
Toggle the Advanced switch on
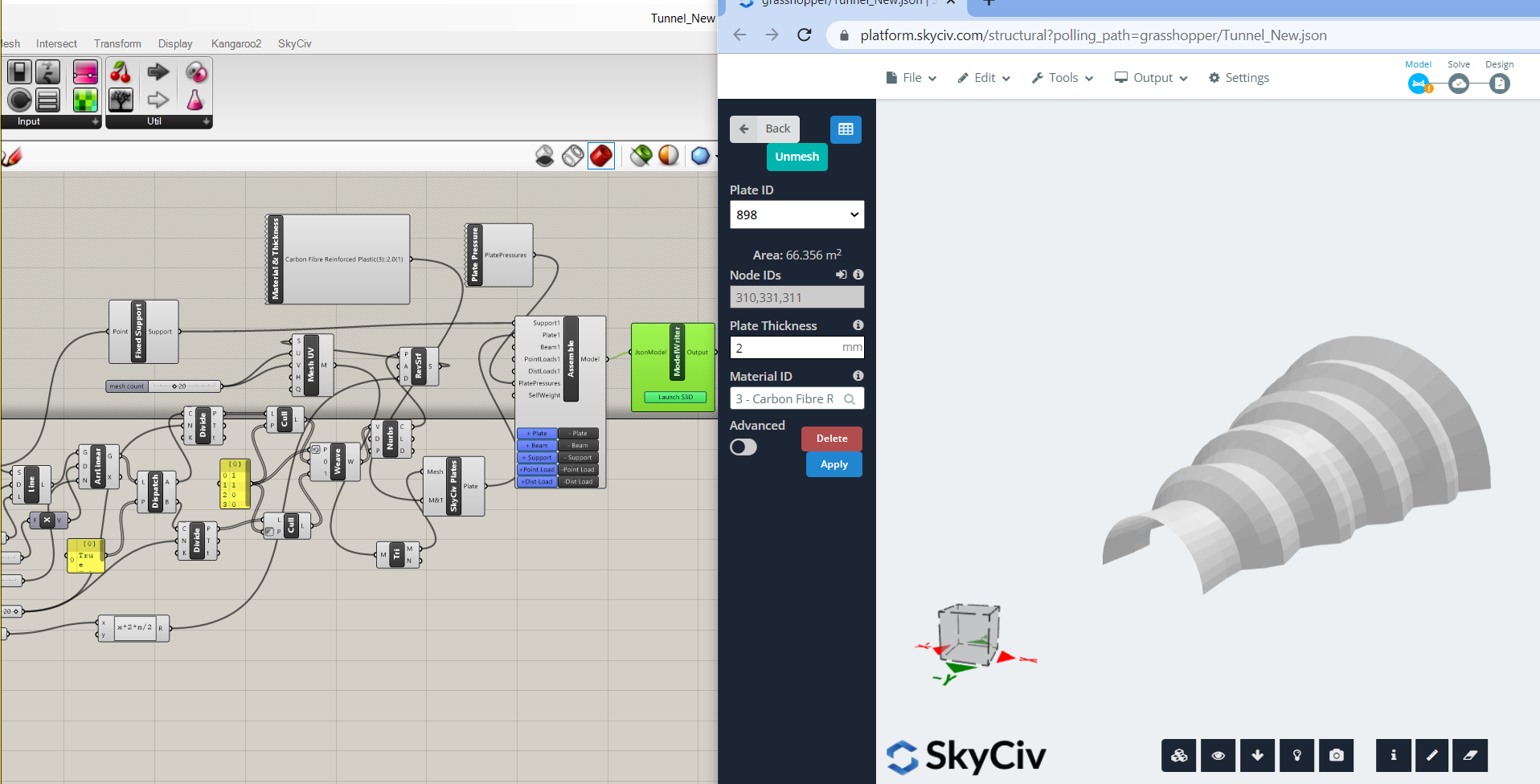[743, 447]
